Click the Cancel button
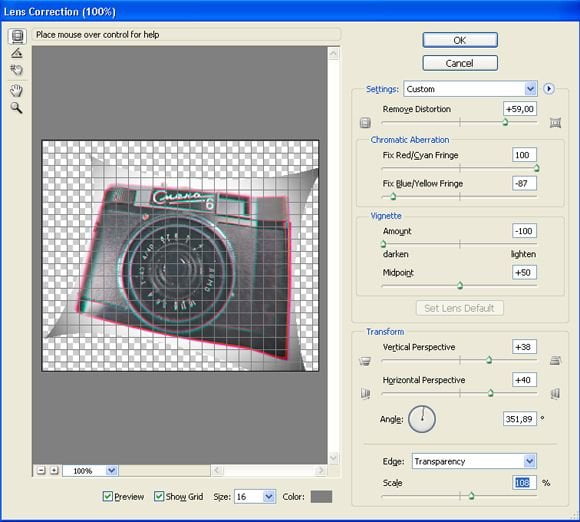This screenshot has height=522, width=580. coord(460,63)
